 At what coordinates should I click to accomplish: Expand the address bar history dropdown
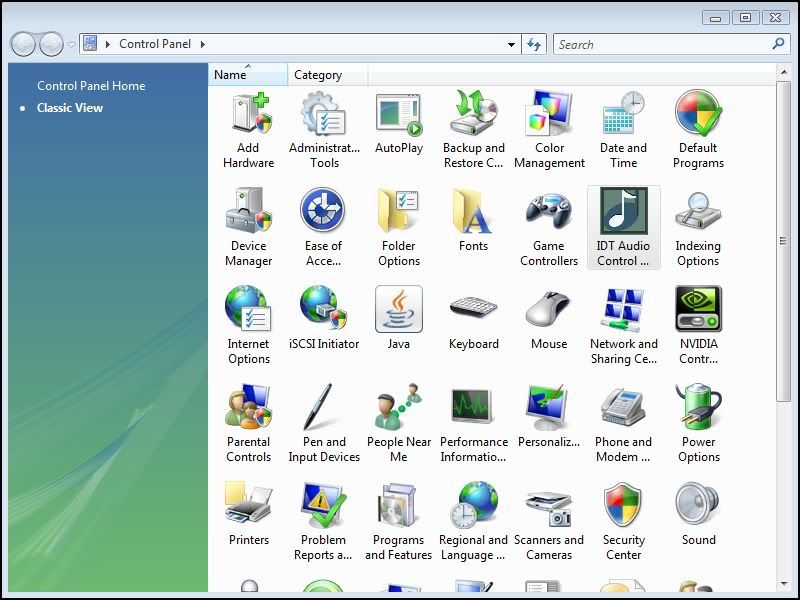pos(511,44)
